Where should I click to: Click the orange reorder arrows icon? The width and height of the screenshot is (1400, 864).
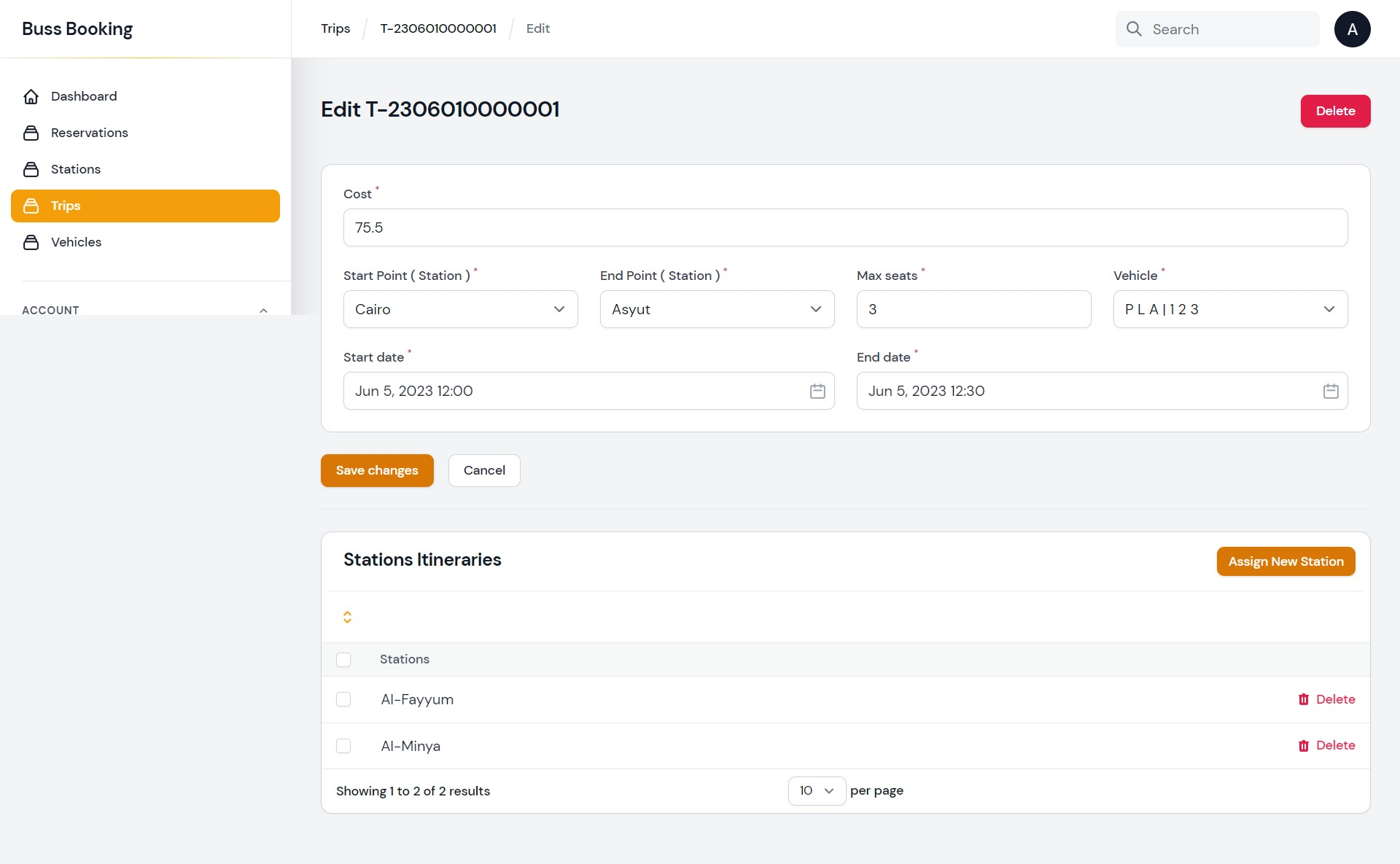[347, 617]
